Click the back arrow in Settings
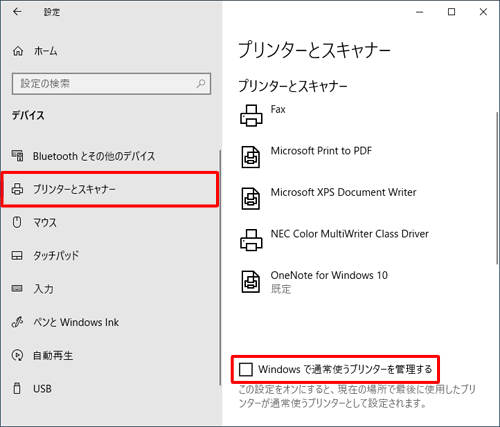This screenshot has width=500, height=427. point(17,12)
